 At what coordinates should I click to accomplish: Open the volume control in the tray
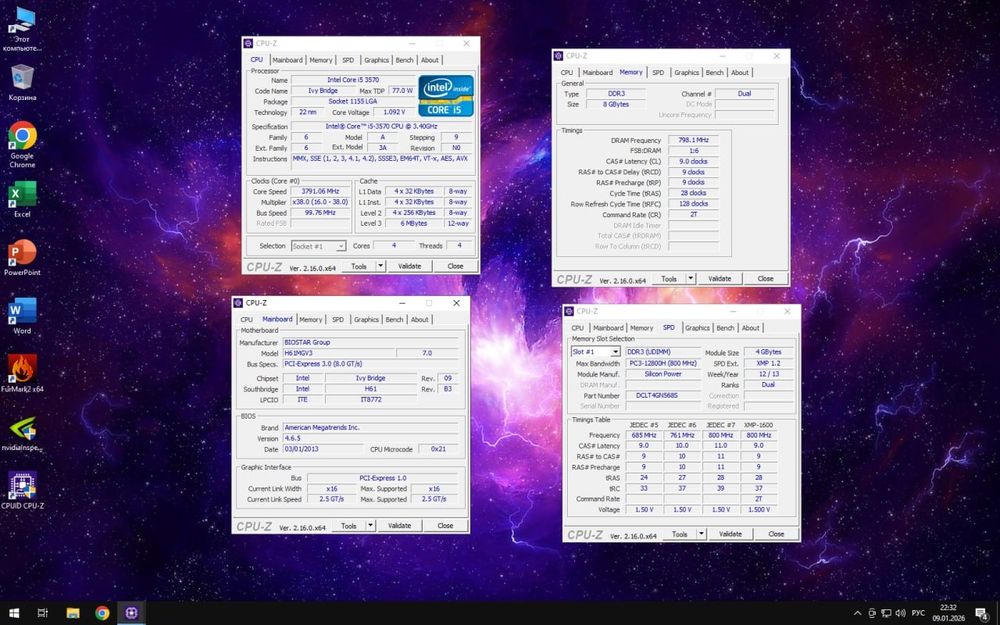tap(901, 614)
